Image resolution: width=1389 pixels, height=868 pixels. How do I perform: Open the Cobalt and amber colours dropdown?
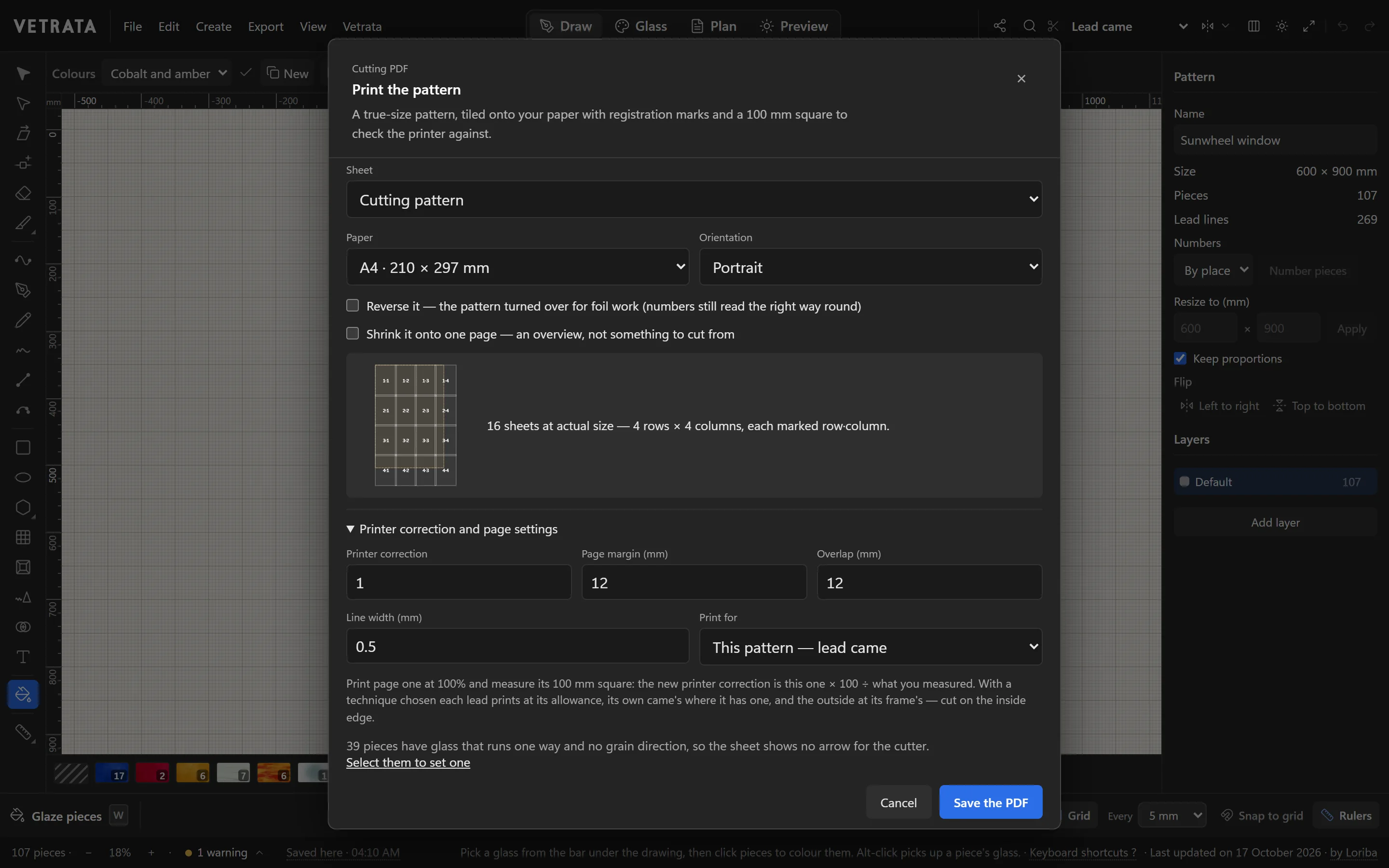pos(168,73)
